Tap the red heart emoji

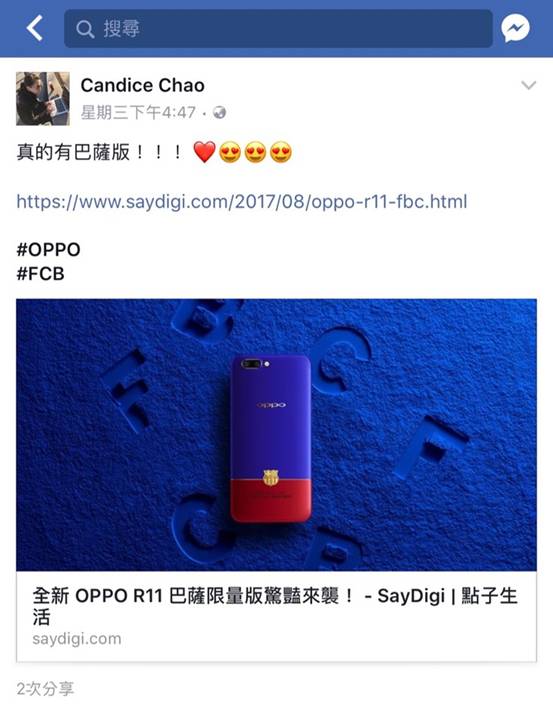click(204, 152)
